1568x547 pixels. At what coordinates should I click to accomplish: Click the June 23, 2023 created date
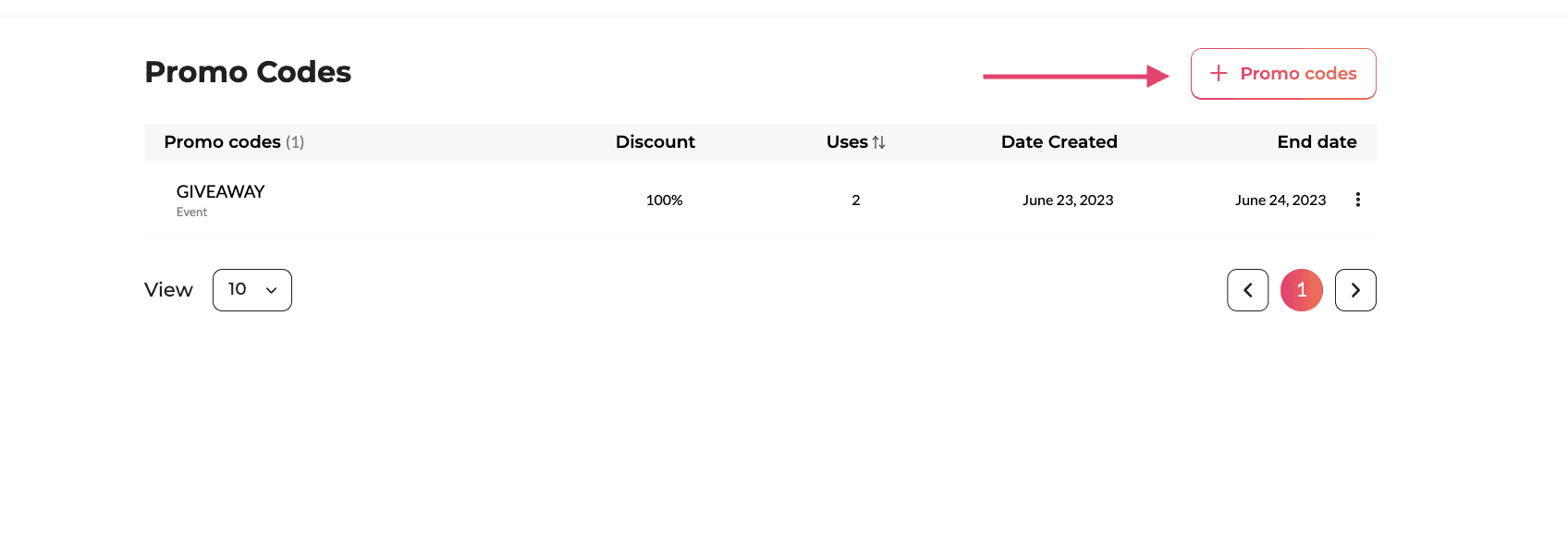pyautogui.click(x=1067, y=200)
